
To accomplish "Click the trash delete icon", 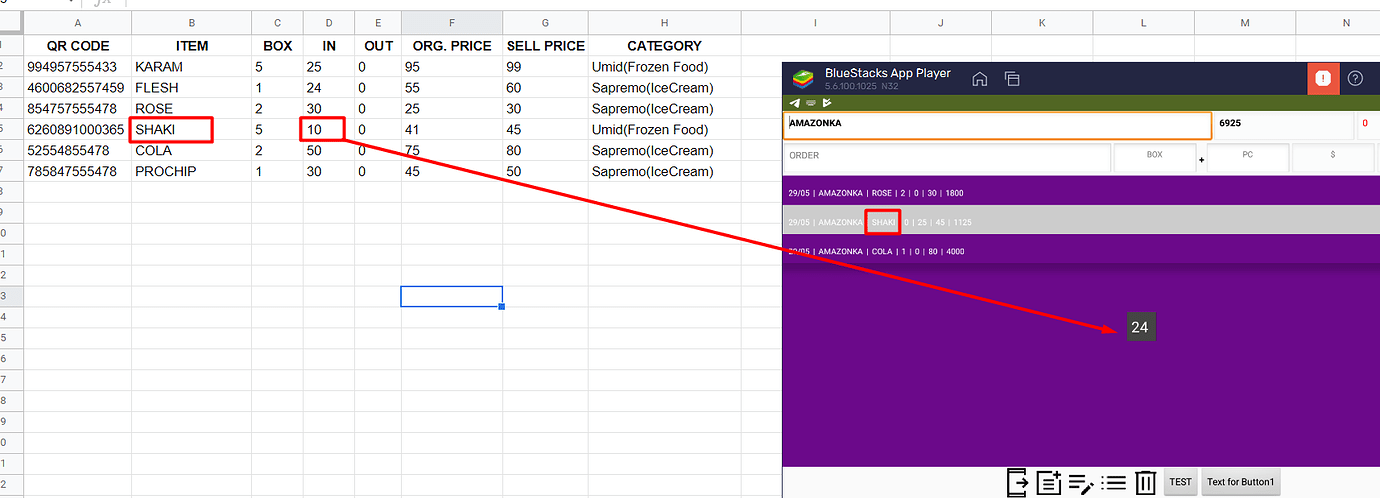I will point(1146,482).
